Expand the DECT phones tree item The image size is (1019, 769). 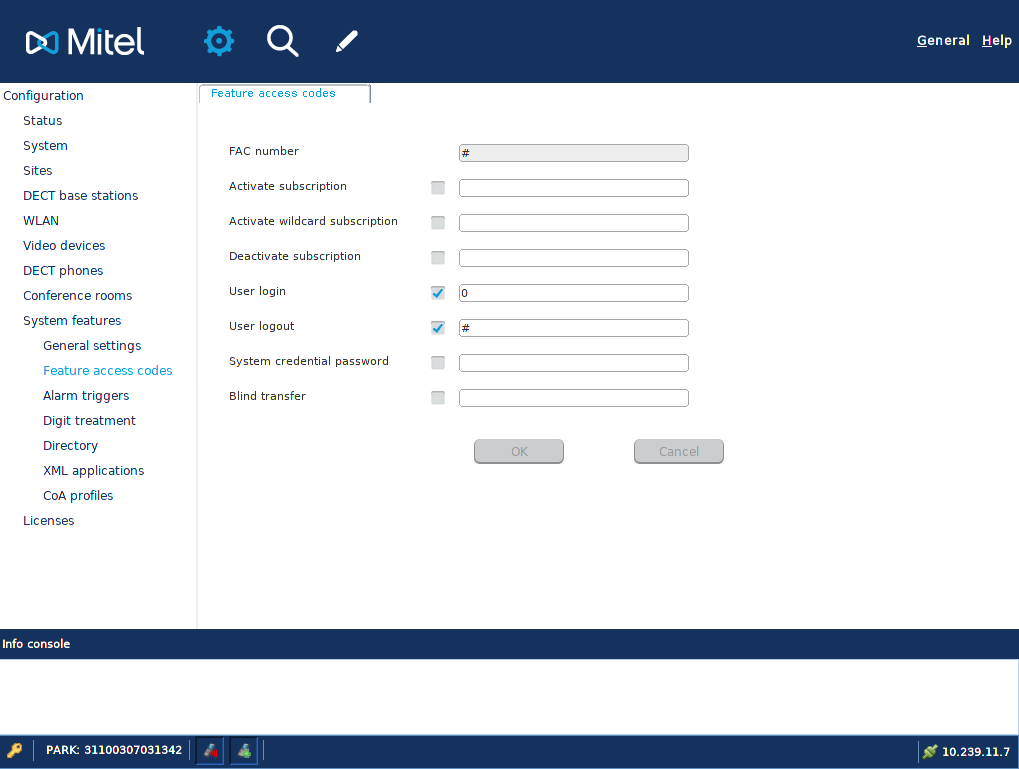(63, 271)
